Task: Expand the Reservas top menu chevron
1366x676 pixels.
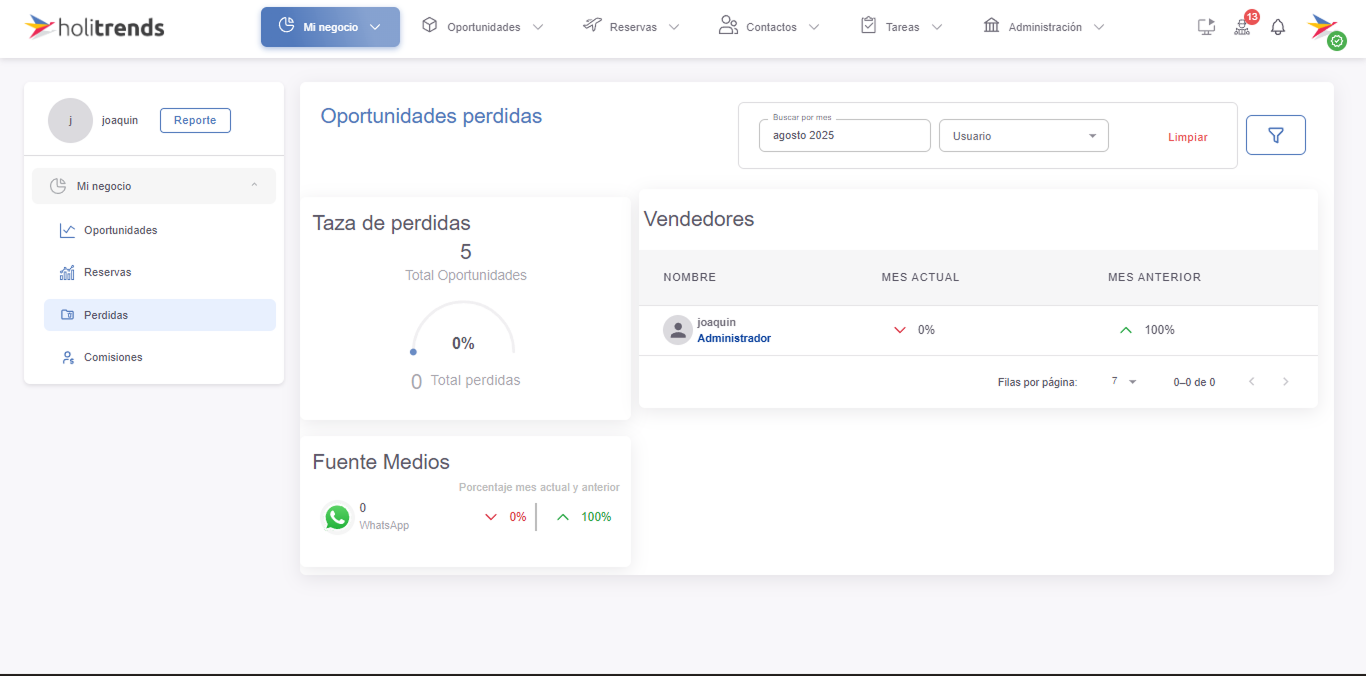Action: 674,27
